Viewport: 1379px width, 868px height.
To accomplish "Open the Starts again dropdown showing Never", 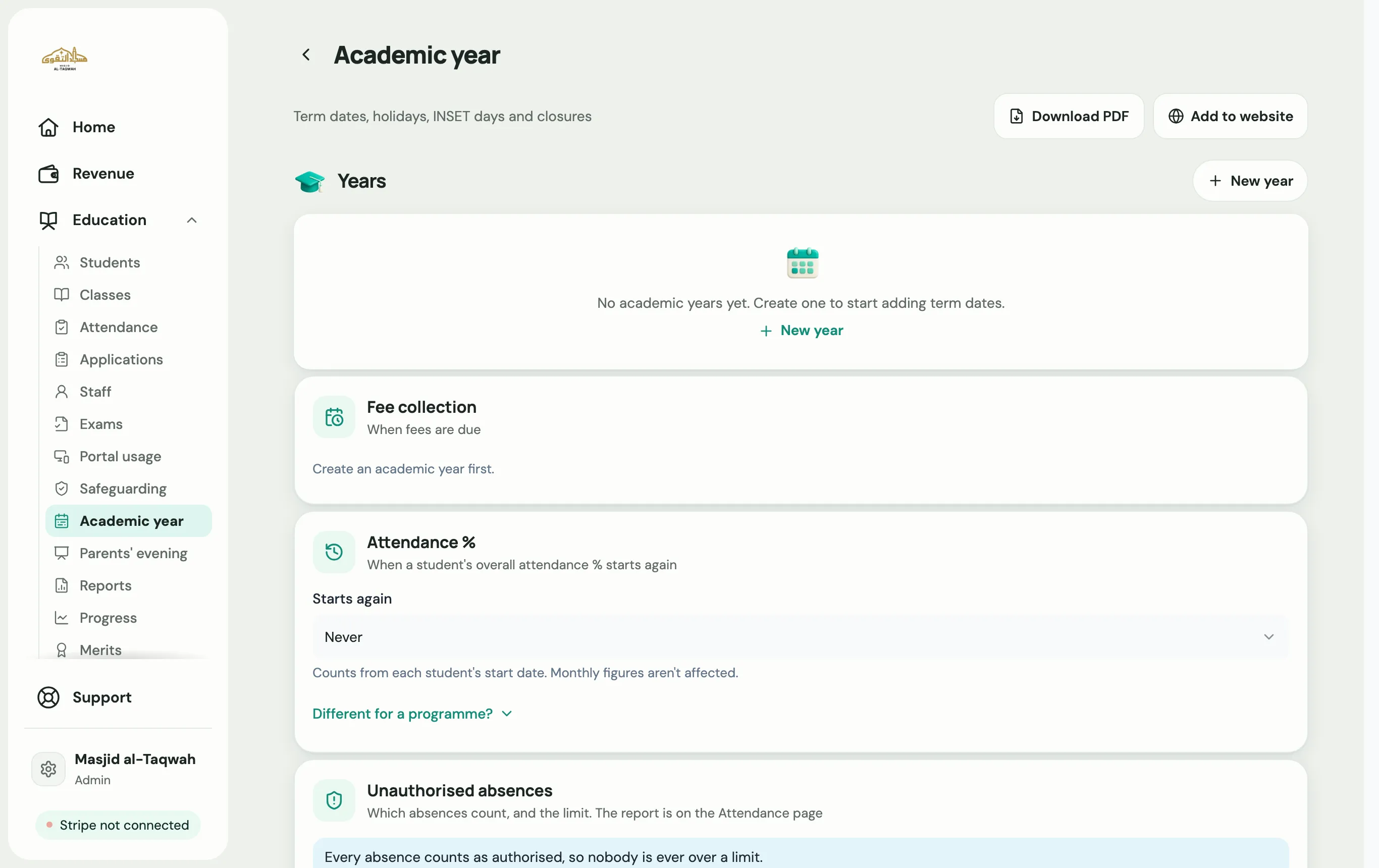I will (801, 637).
